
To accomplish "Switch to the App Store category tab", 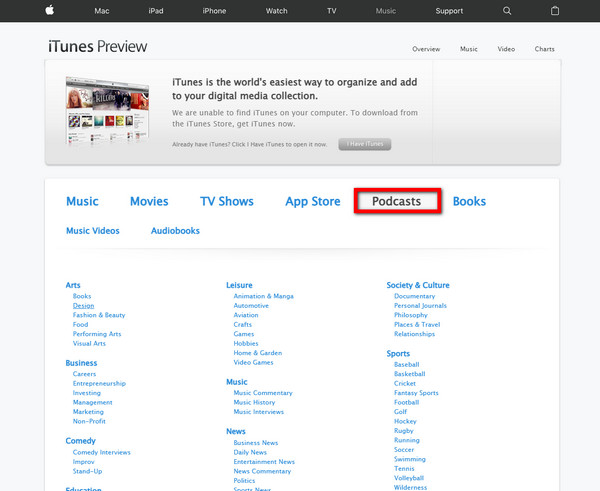I will 313,202.
